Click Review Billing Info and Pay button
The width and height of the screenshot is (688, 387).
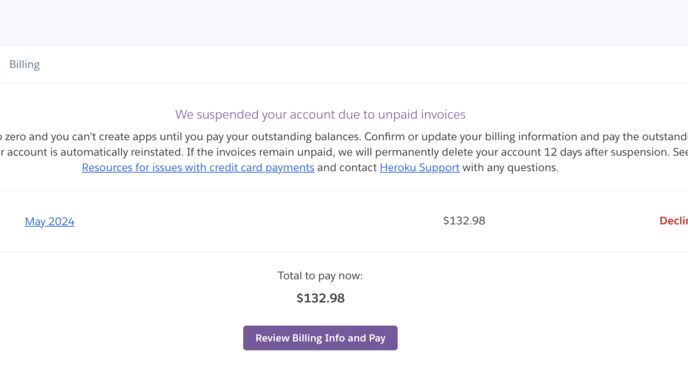point(320,338)
